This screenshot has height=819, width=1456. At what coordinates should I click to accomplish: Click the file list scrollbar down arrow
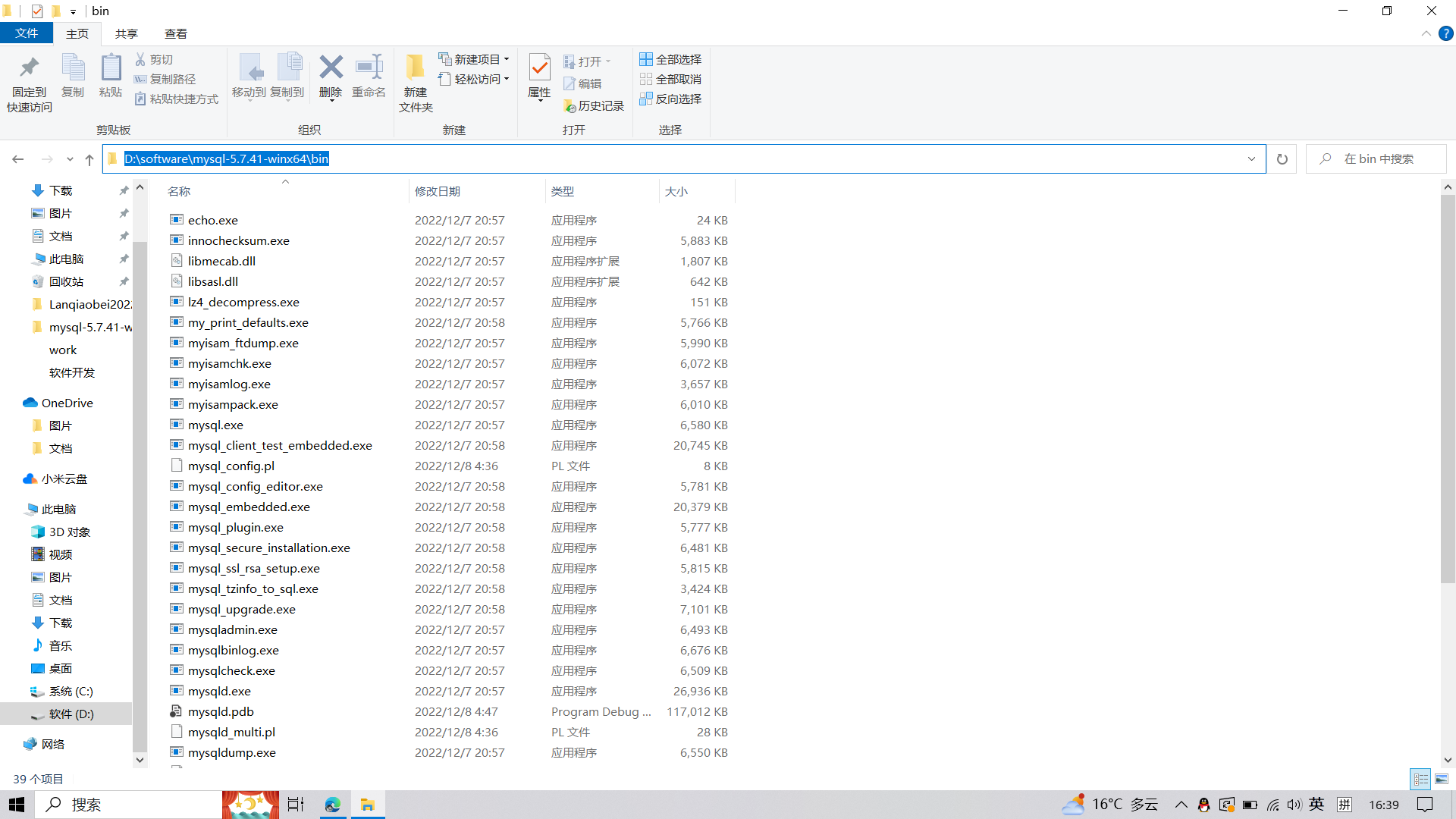point(1448,760)
